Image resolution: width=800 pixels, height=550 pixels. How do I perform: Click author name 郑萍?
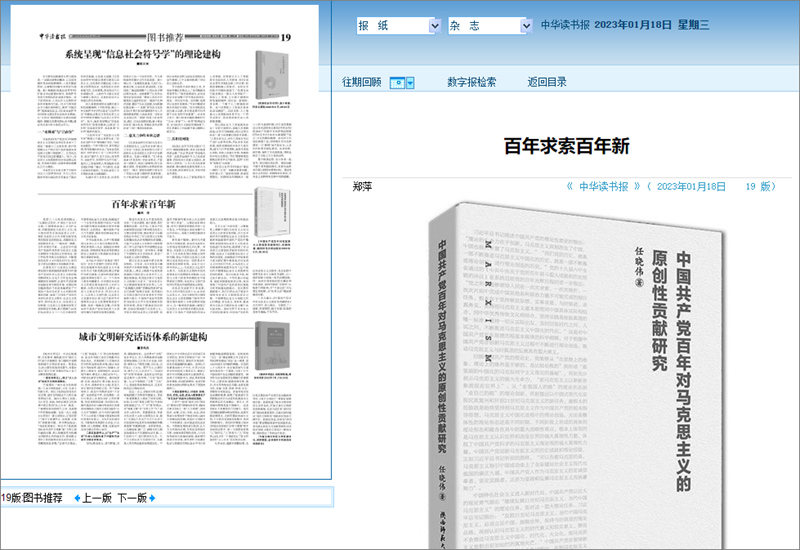[362, 187]
